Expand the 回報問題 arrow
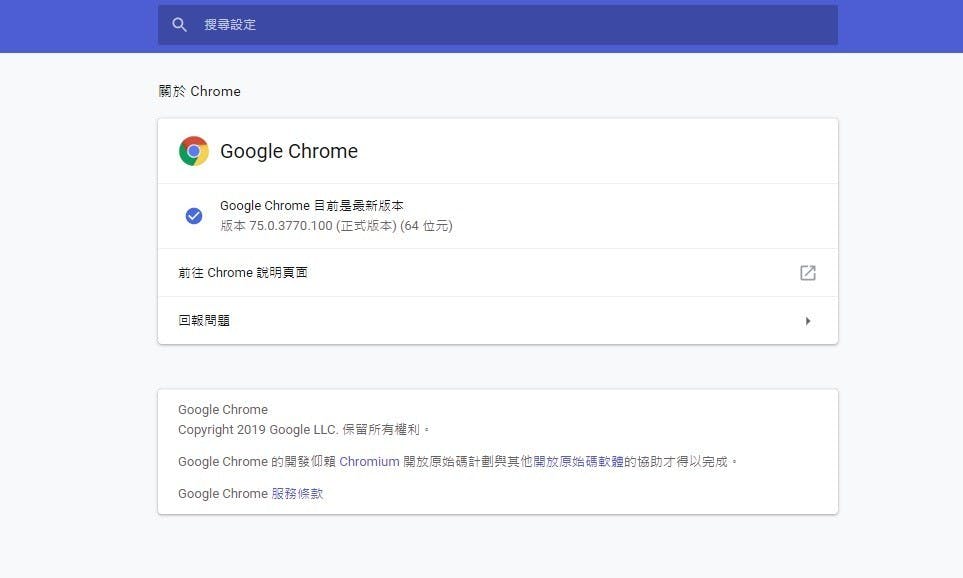Screen dimensions: 963x578 807,321
